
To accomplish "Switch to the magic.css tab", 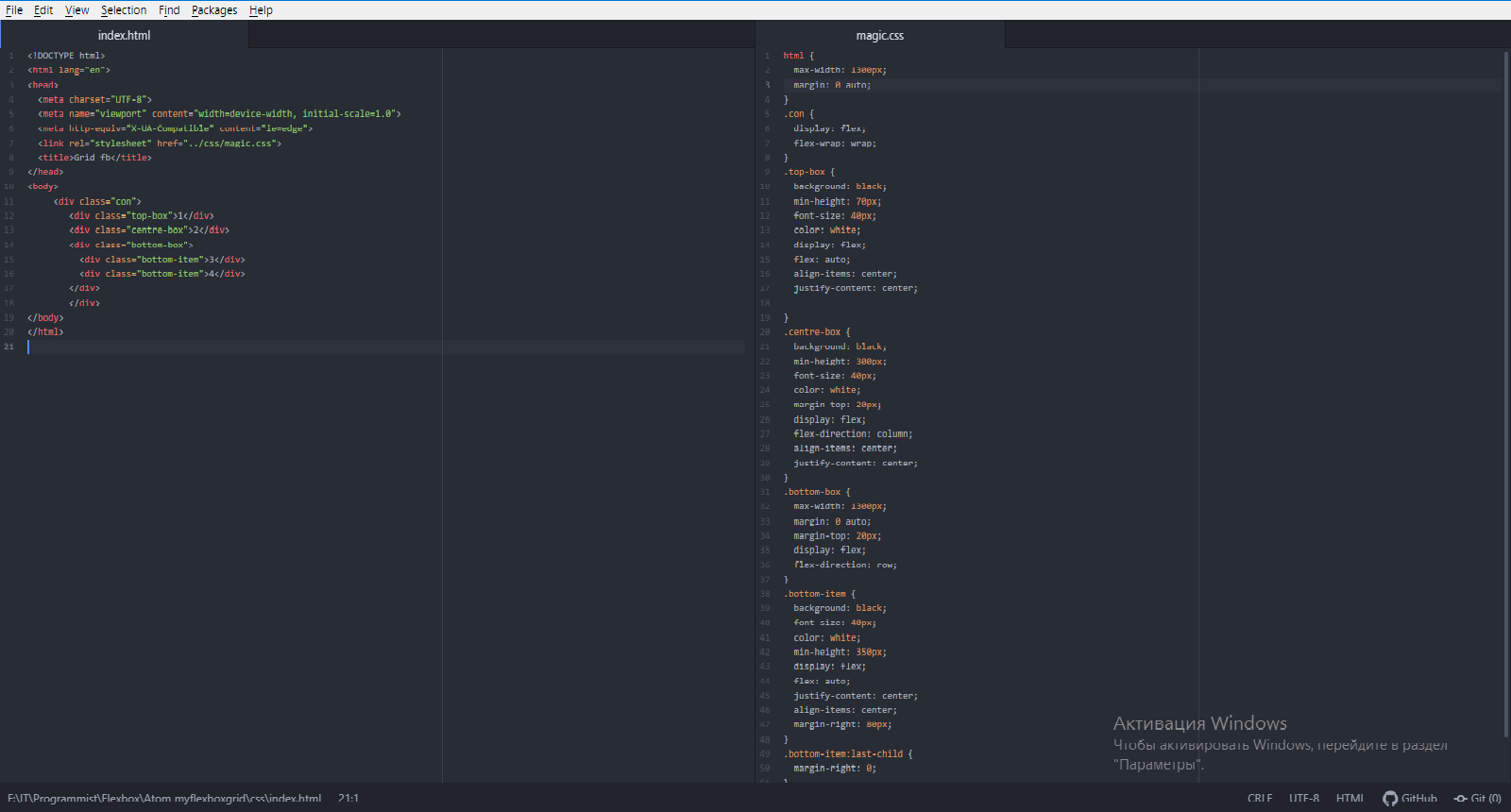I will [880, 35].
